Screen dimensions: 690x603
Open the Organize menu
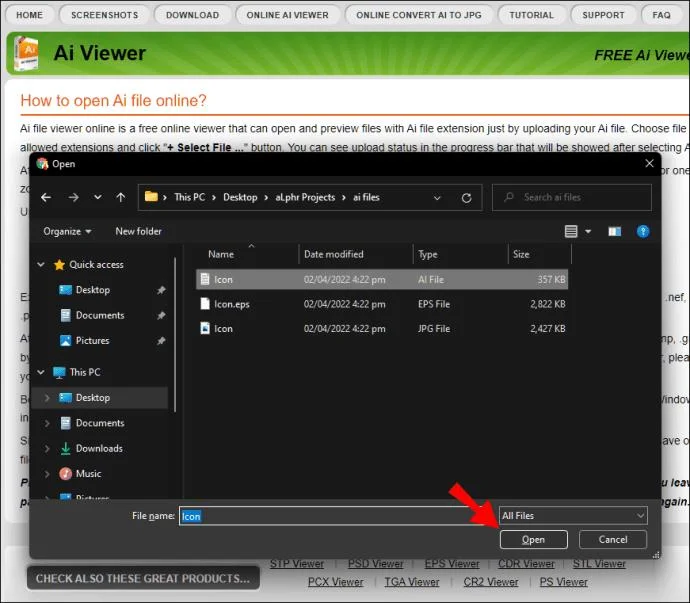click(x=67, y=232)
